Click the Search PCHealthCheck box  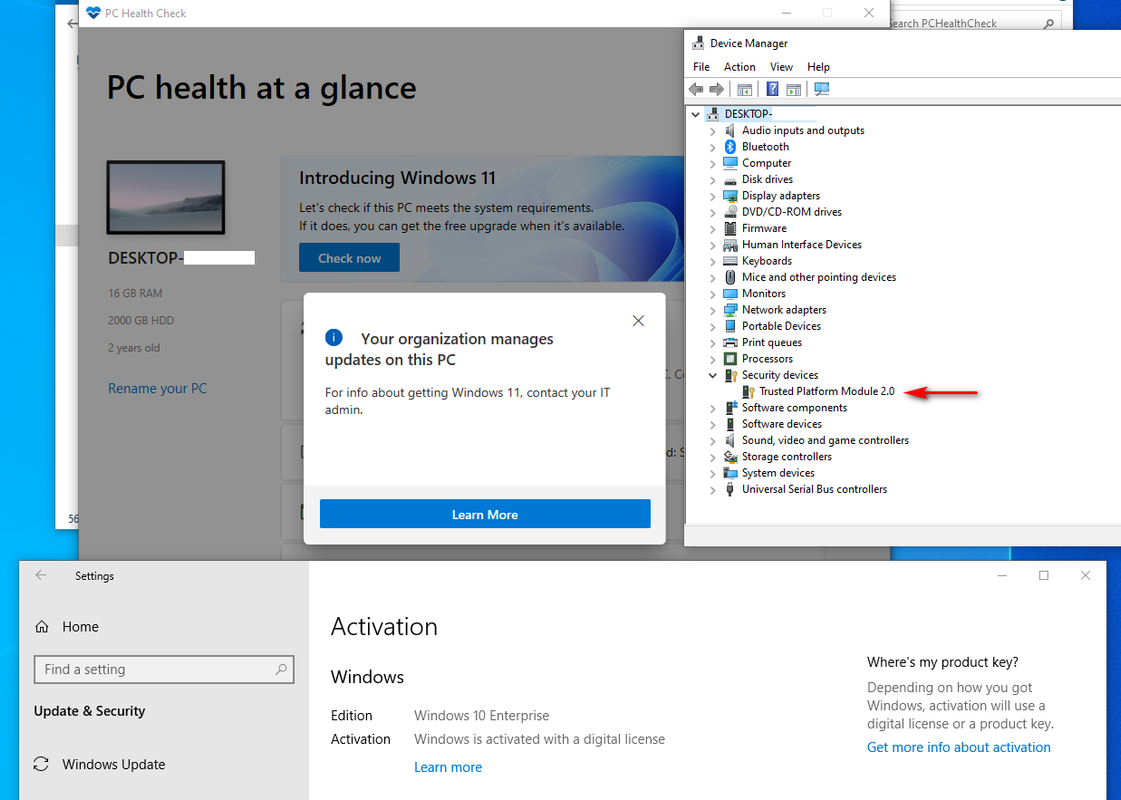pyautogui.click(x=976, y=23)
